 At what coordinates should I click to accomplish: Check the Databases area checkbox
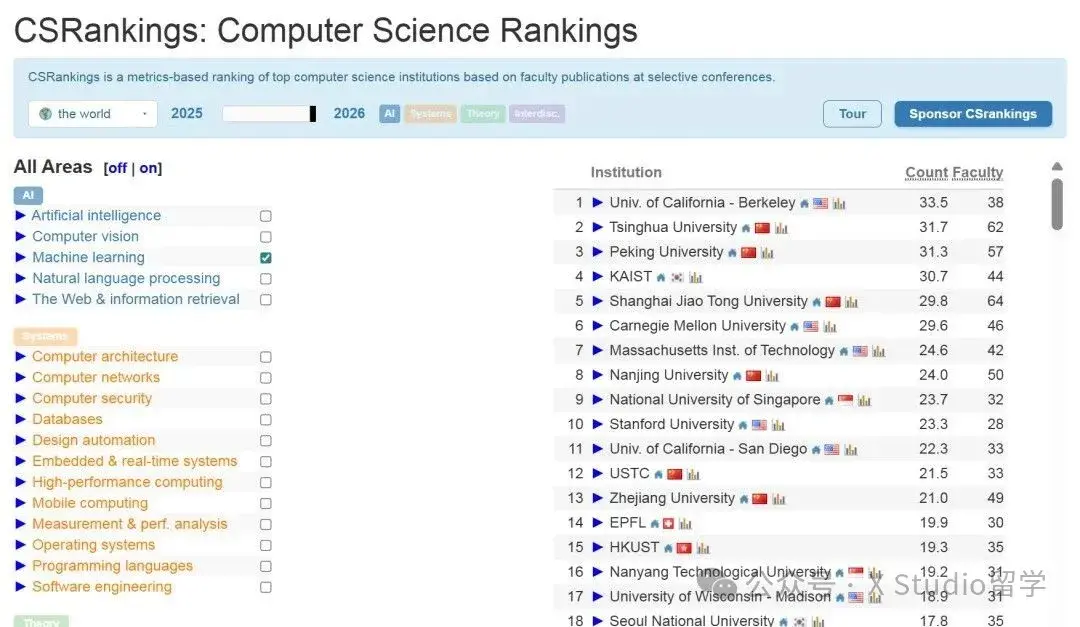[266, 420]
